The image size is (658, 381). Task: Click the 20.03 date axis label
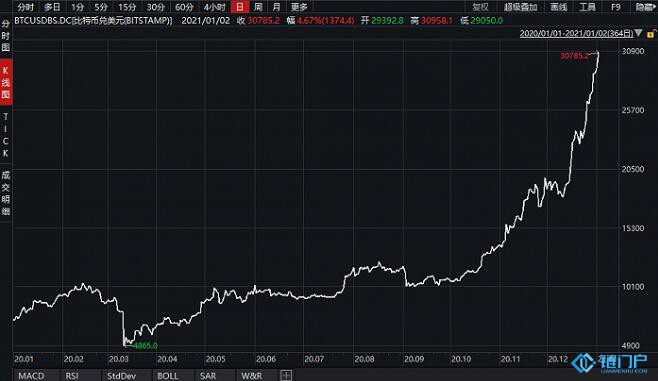(x=118, y=359)
